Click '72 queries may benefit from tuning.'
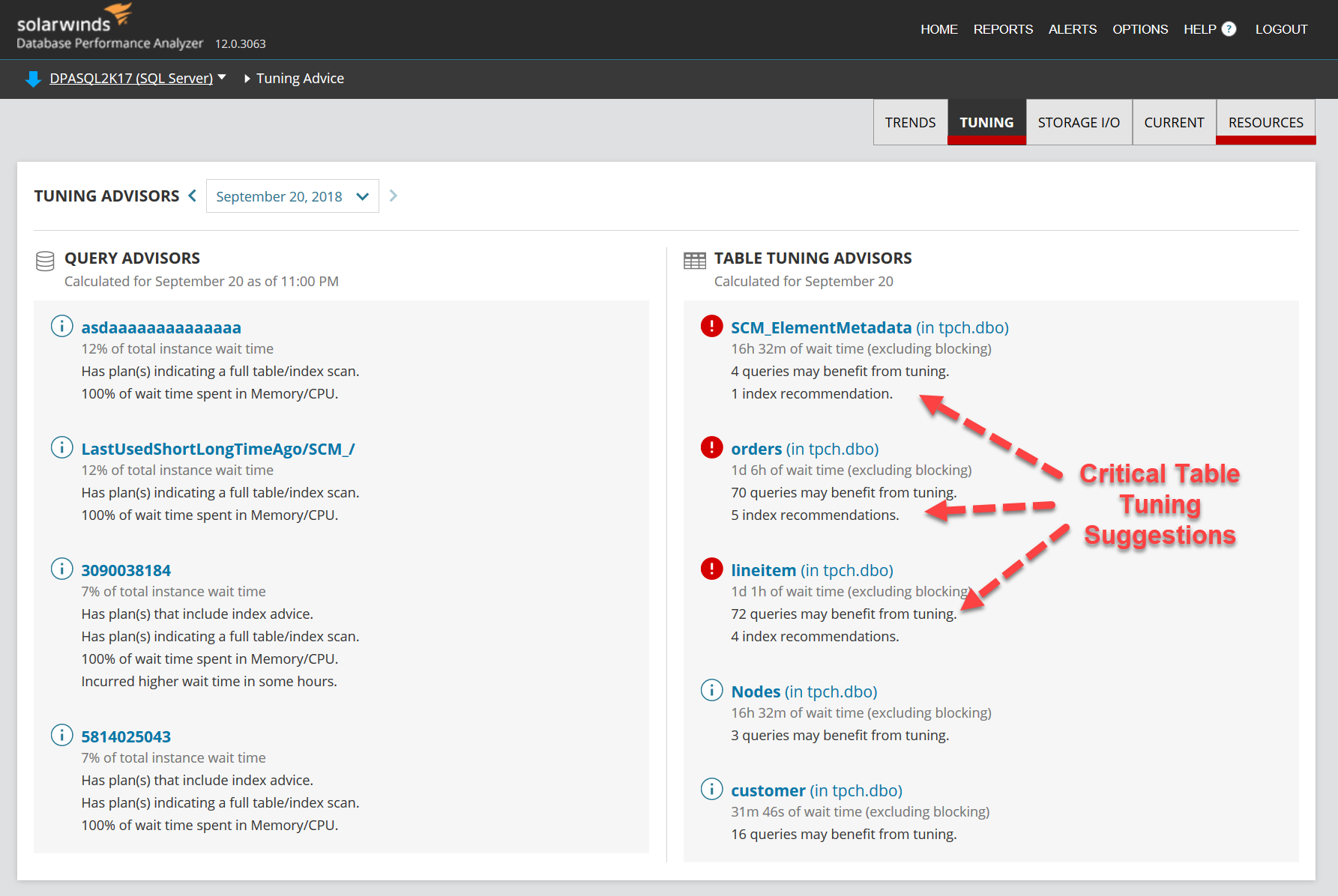The height and width of the screenshot is (896, 1338). [843, 614]
